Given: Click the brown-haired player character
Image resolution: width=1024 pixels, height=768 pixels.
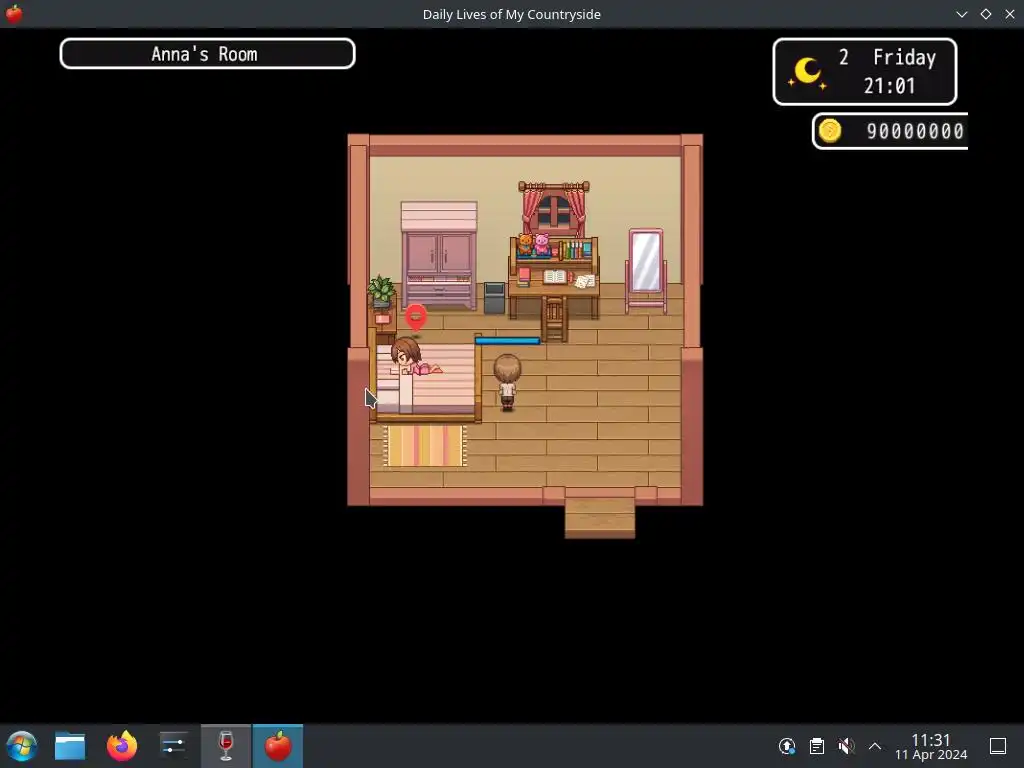Looking at the screenshot, I should pos(507,381).
